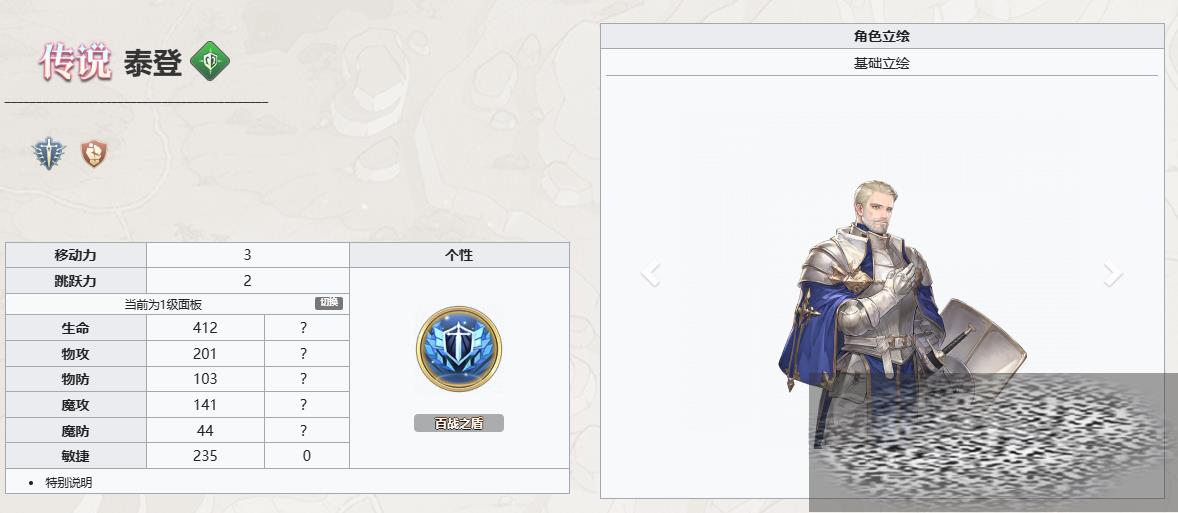Click the knight character portrait image

pos(902,314)
